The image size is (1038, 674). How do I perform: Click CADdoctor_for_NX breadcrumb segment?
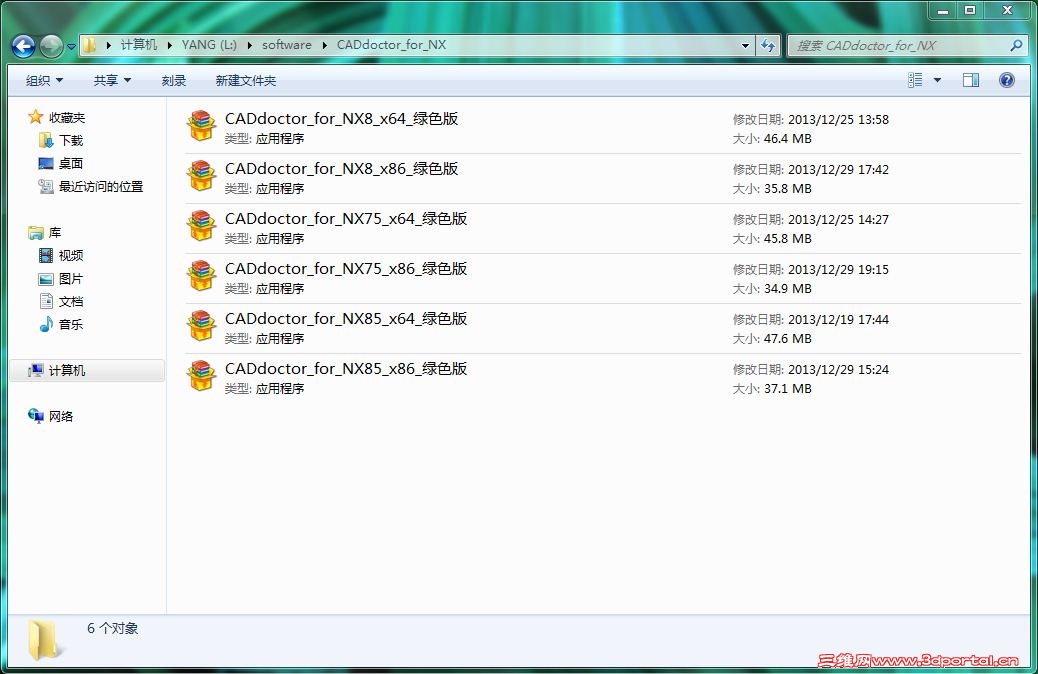(x=391, y=44)
